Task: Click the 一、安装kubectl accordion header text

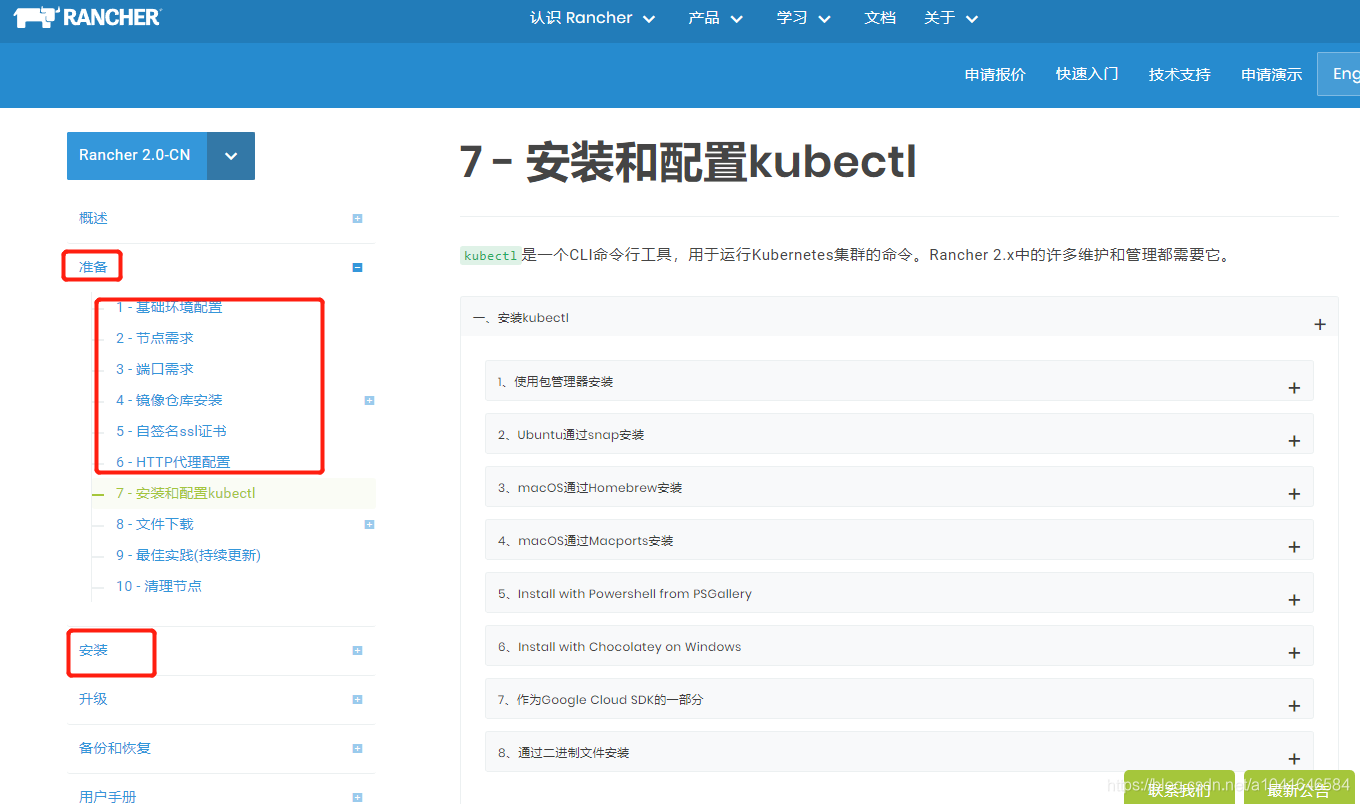Action: (521, 318)
